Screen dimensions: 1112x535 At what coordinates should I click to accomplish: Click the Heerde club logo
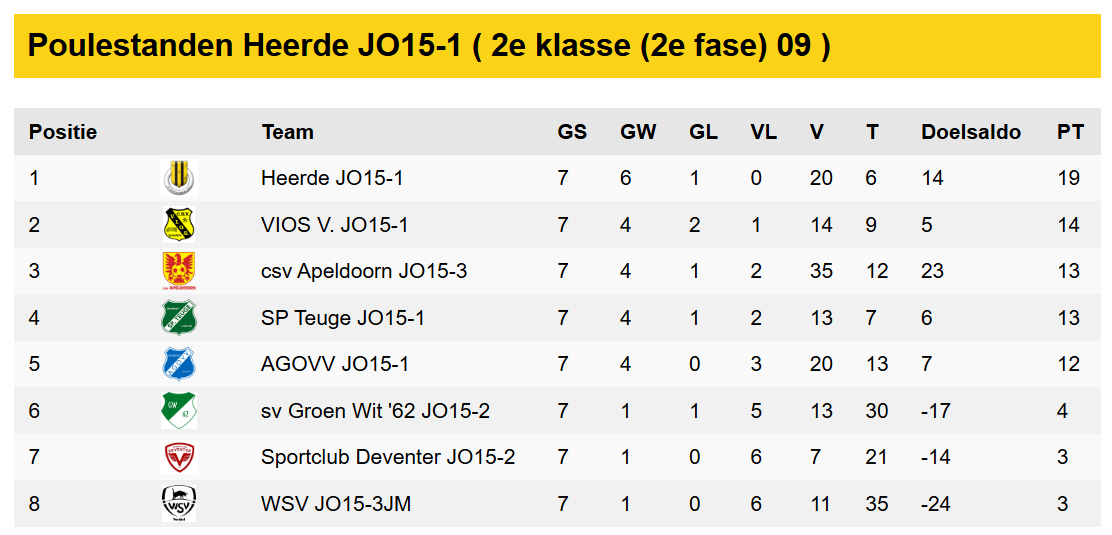179,178
